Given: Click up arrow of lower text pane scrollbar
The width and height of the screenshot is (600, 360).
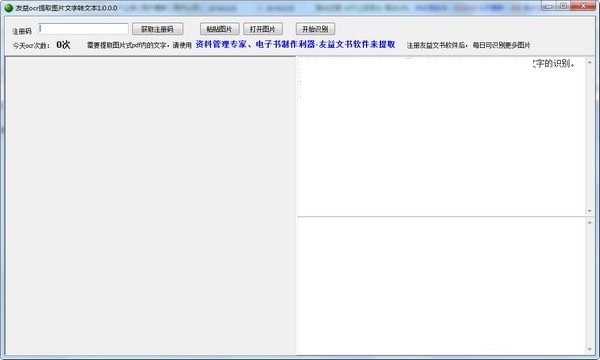Looking at the screenshot, I should 589,222.
